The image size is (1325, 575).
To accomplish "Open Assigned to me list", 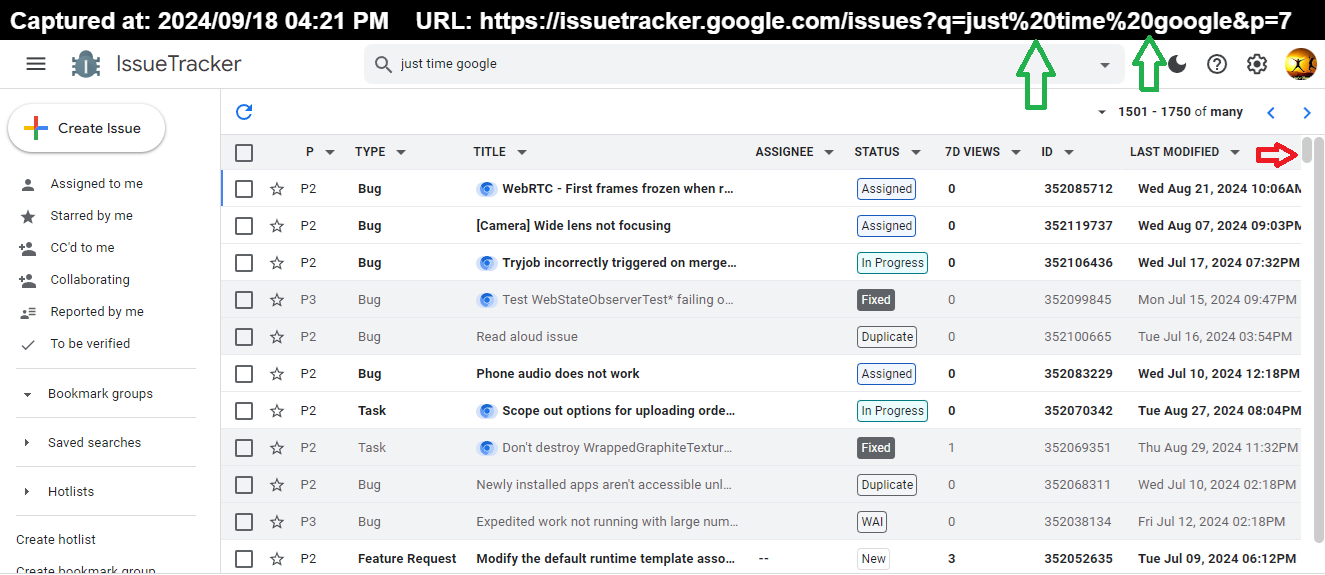I will (97, 184).
